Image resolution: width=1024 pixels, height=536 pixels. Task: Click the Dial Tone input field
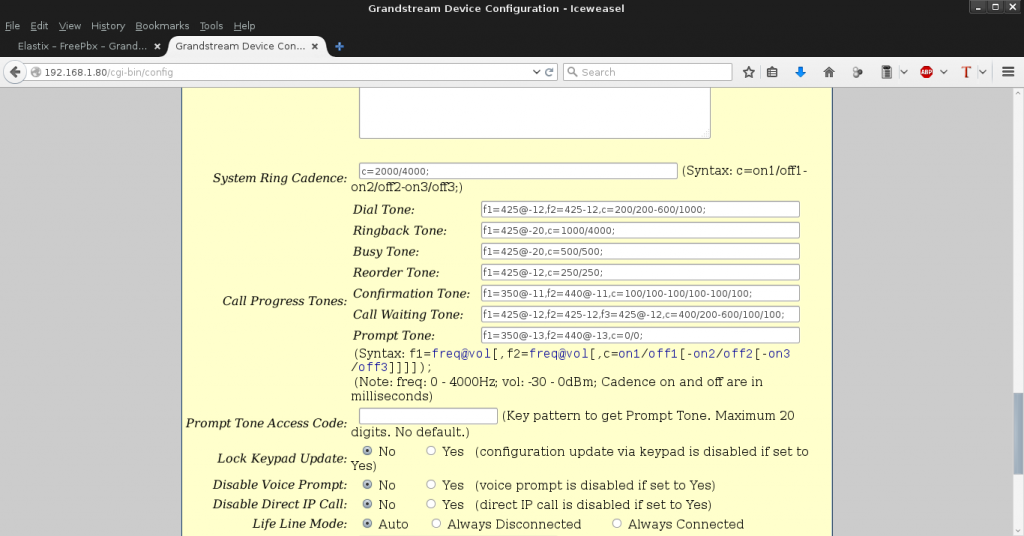pos(640,209)
